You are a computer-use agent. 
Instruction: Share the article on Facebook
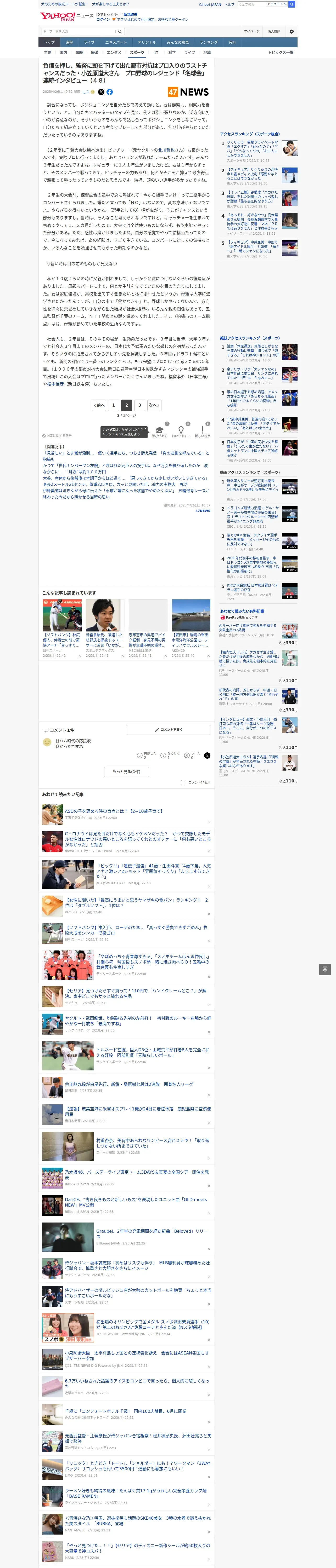(110, 92)
